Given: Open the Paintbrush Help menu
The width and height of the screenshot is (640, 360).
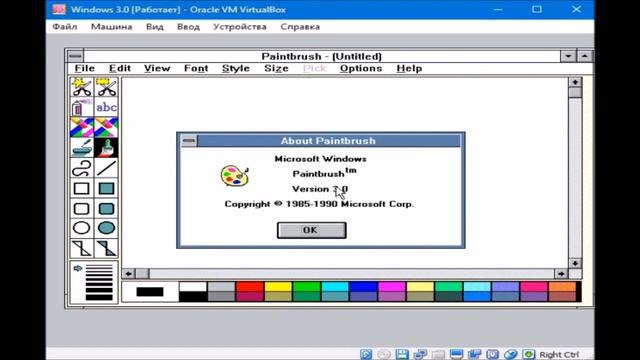Looking at the screenshot, I should pos(409,68).
